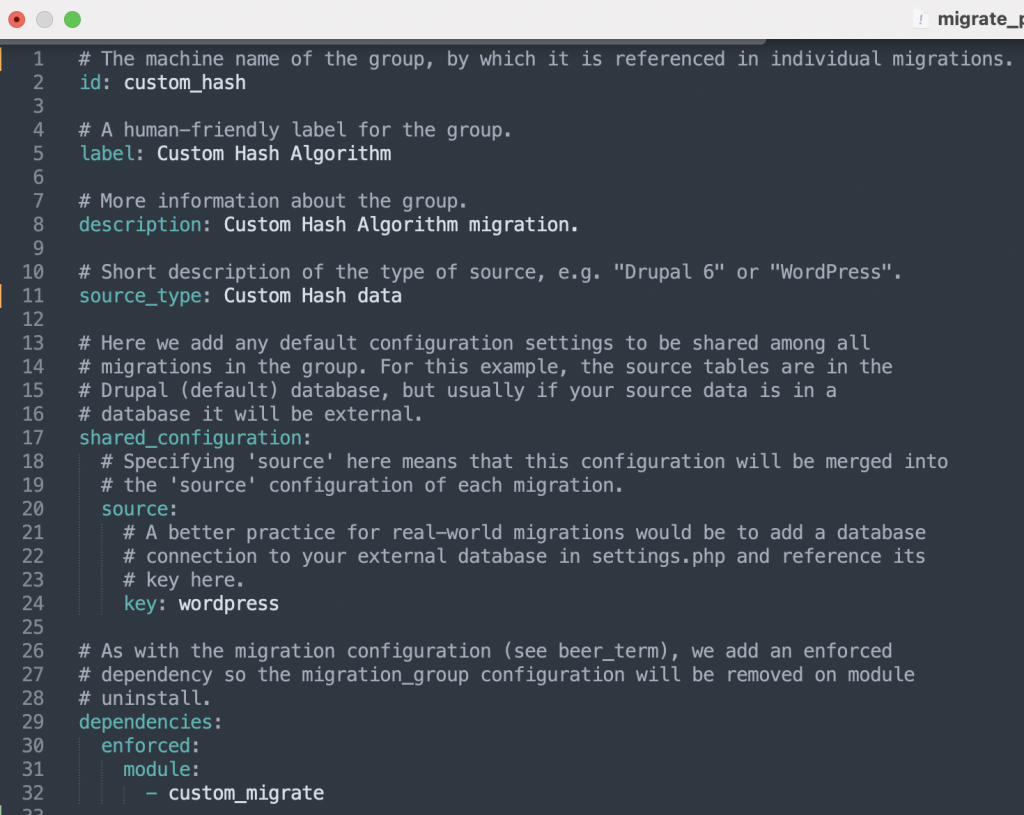Click the green zoom window button
The width and height of the screenshot is (1024, 815).
coord(72,19)
